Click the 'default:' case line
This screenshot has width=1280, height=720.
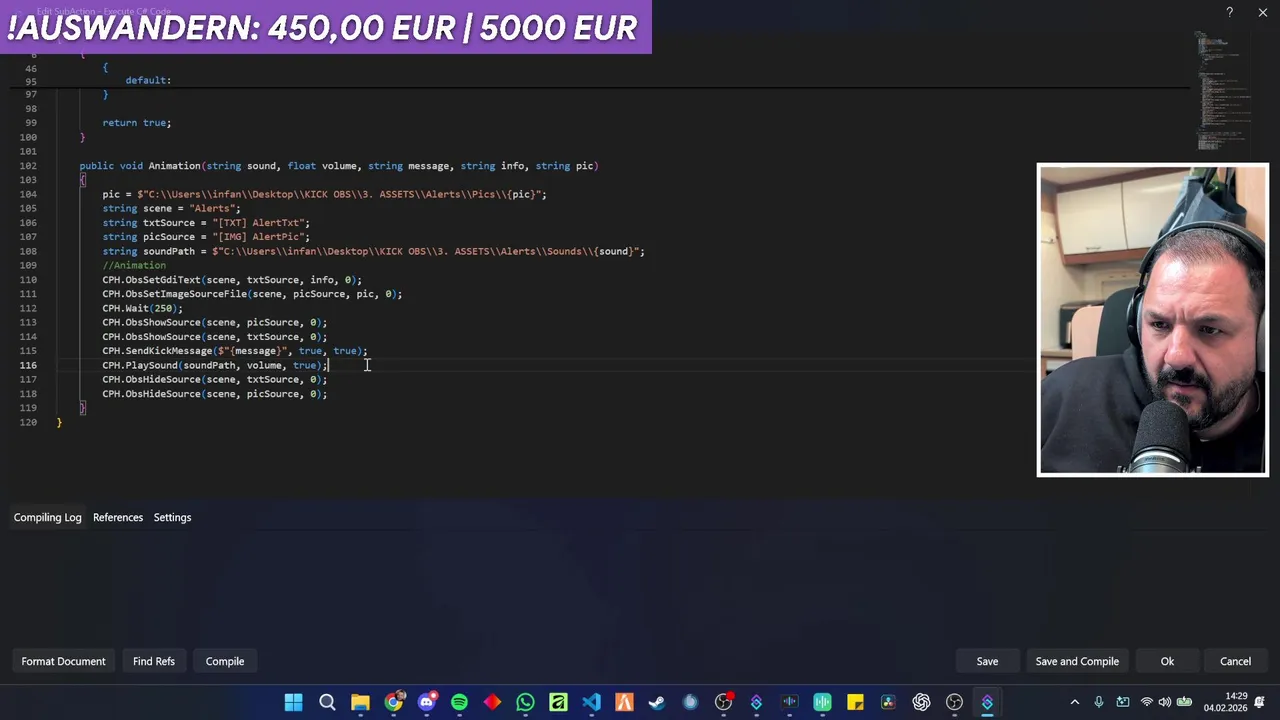click(x=148, y=80)
